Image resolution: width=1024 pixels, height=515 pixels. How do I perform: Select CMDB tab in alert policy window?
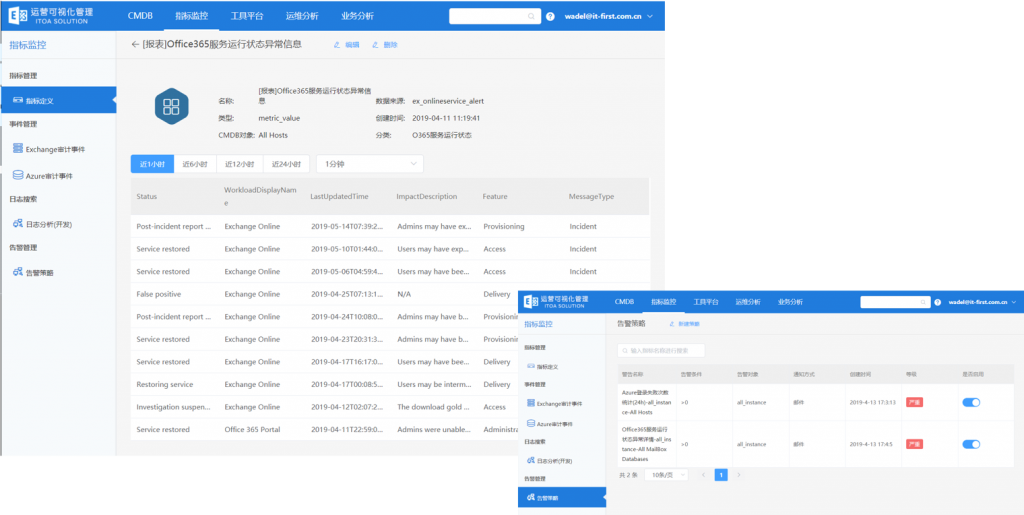coord(624,302)
